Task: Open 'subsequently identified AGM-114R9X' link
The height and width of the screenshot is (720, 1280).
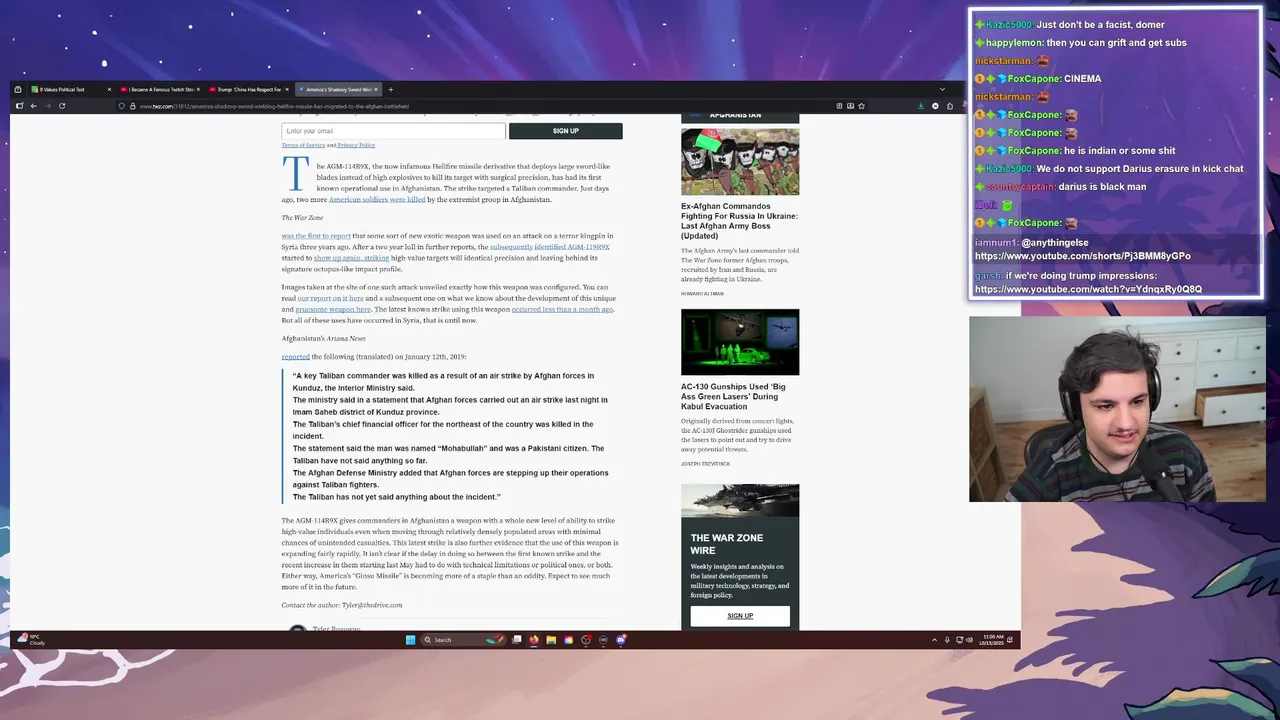Action: 549,247
